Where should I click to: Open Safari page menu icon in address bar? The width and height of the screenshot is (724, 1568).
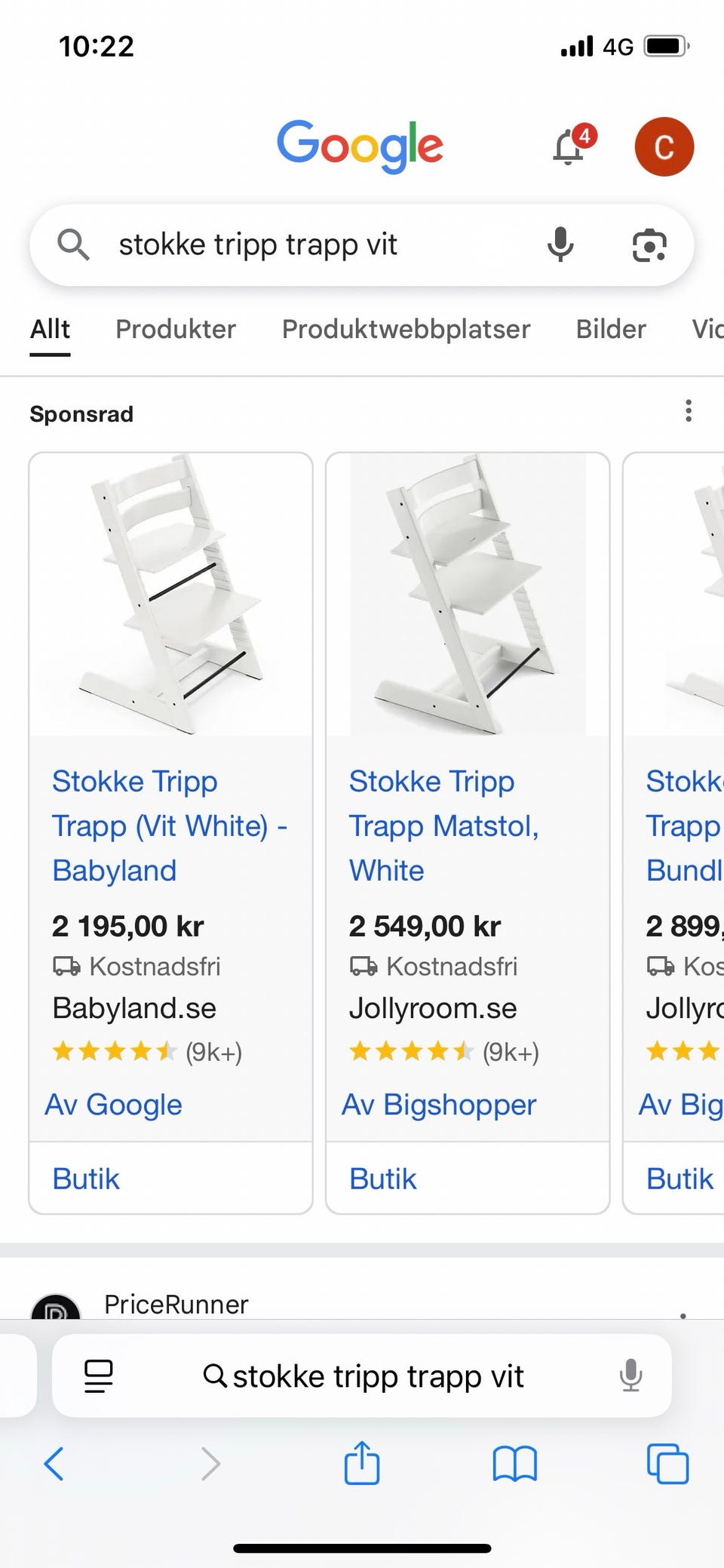pyautogui.click(x=98, y=1376)
